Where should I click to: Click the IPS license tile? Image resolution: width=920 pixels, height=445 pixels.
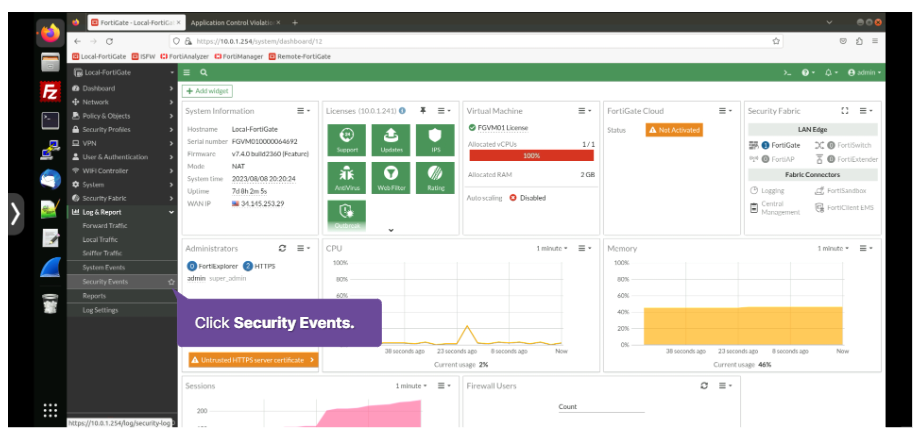pos(435,140)
